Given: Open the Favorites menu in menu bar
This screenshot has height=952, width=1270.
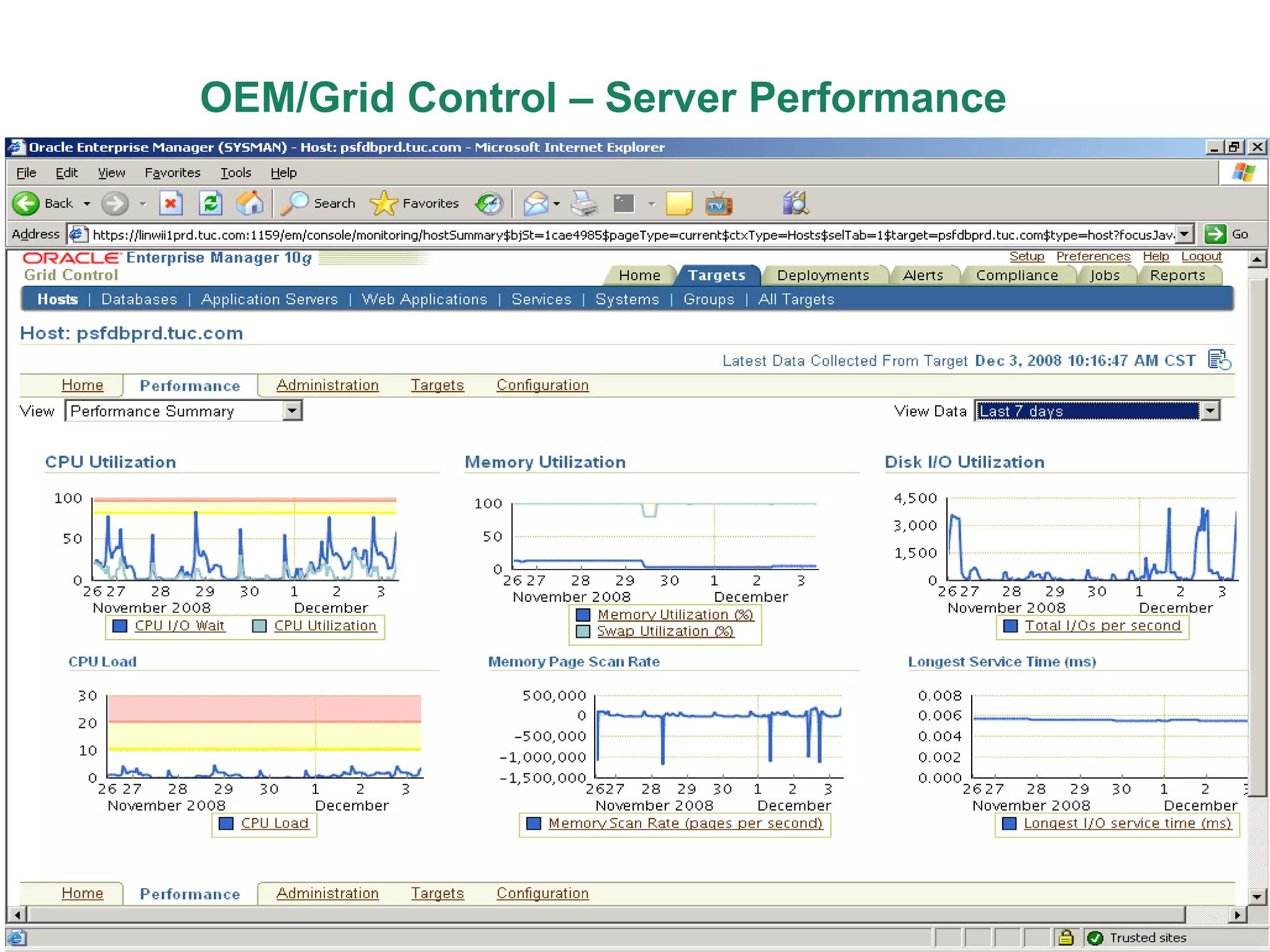Looking at the screenshot, I should click(x=172, y=173).
